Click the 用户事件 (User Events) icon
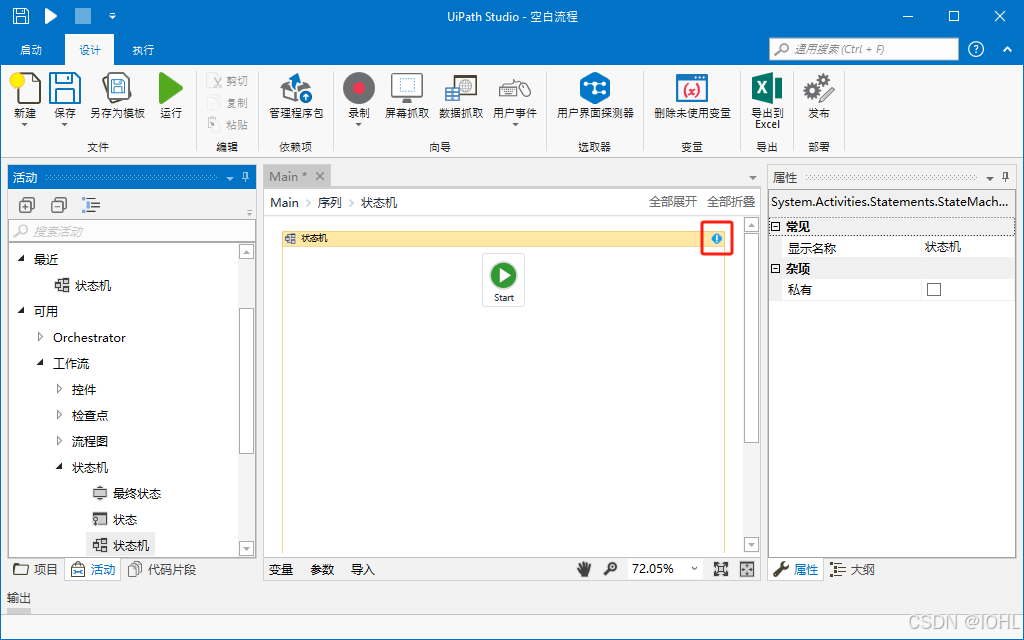This screenshot has height=640, width=1024. click(x=515, y=89)
